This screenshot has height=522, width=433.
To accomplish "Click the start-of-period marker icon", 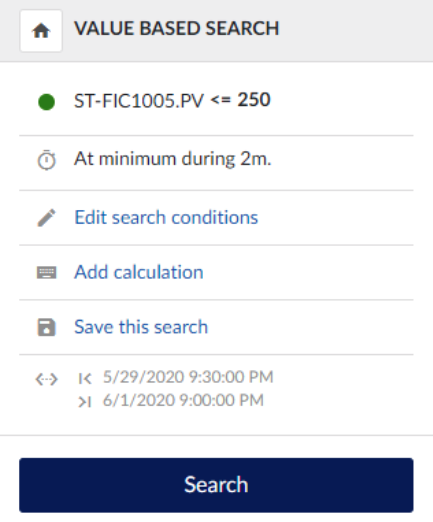I will pos(85,379).
